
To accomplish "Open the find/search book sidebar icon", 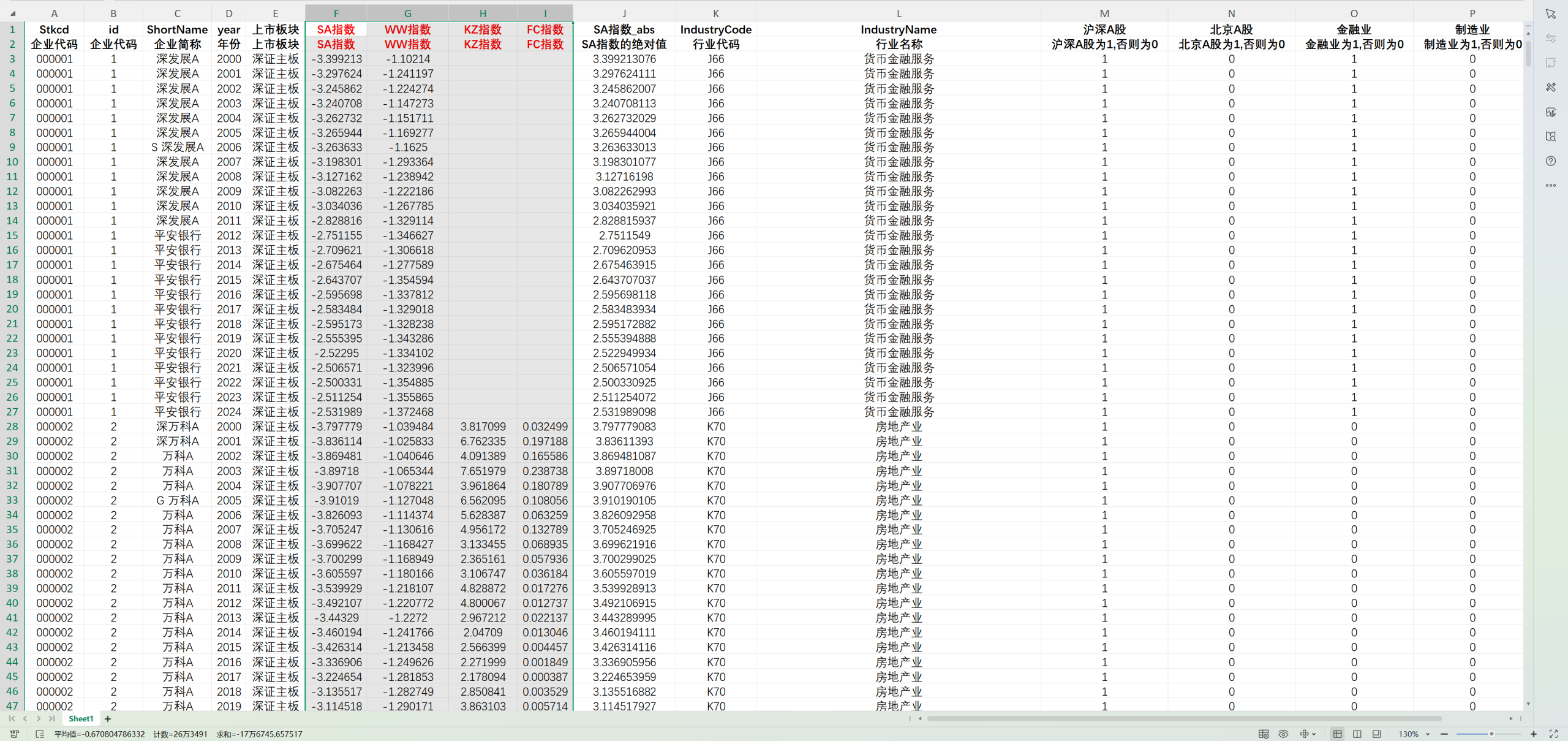I will click(x=1551, y=136).
